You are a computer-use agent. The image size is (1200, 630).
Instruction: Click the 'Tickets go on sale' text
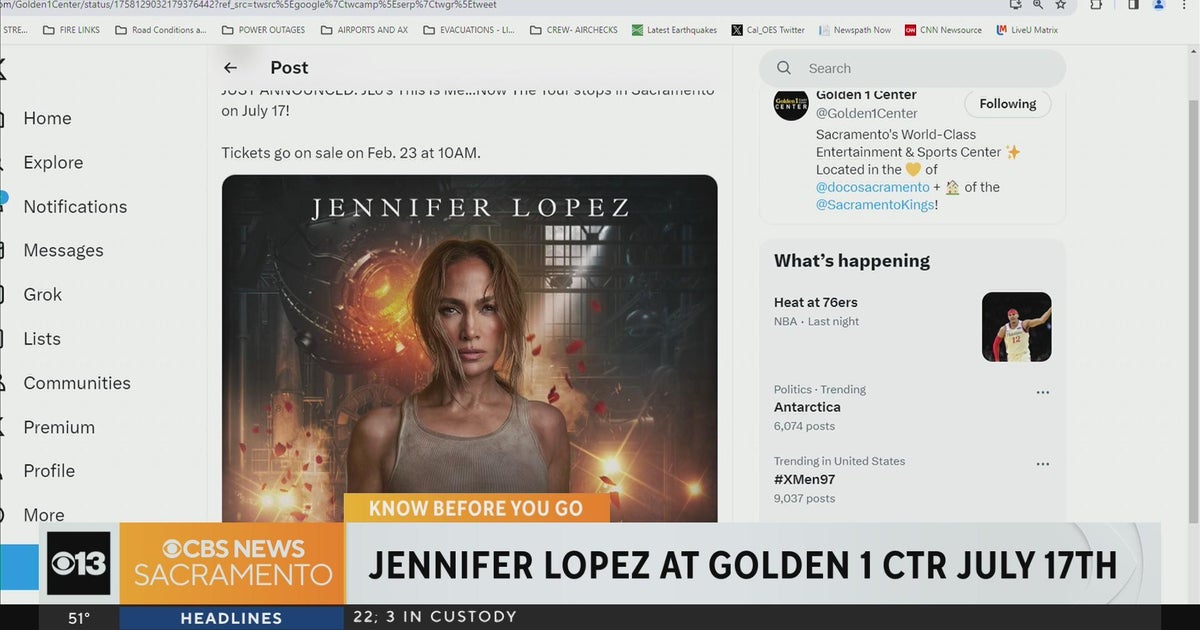[351, 153]
